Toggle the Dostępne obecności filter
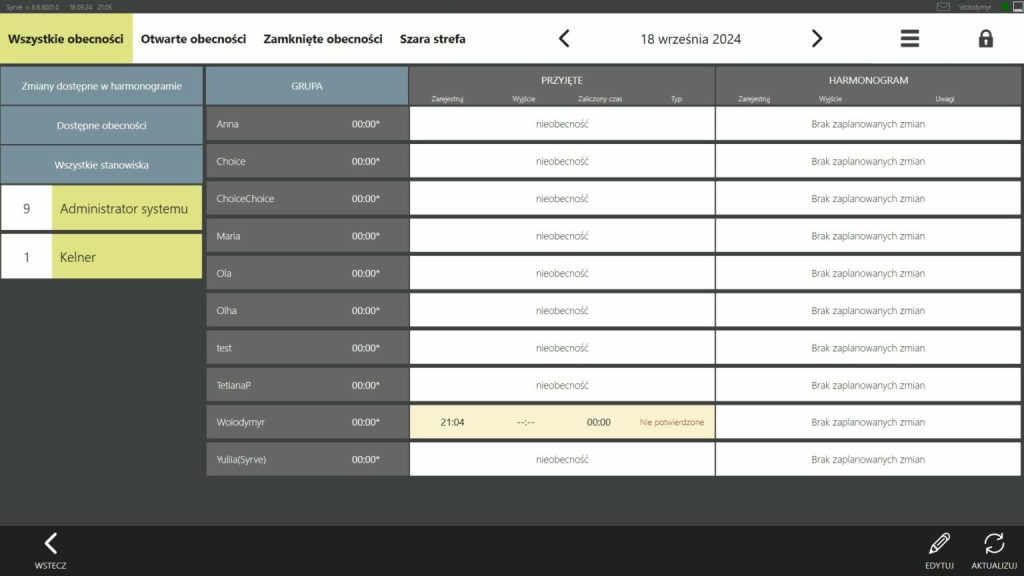This screenshot has height=576, width=1024. (101, 126)
